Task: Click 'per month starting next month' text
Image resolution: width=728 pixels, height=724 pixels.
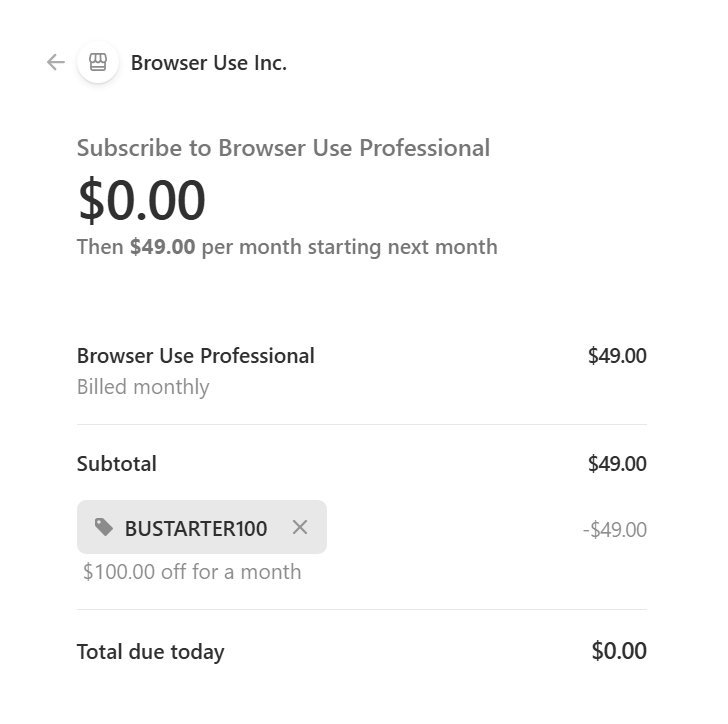Action: (x=349, y=247)
